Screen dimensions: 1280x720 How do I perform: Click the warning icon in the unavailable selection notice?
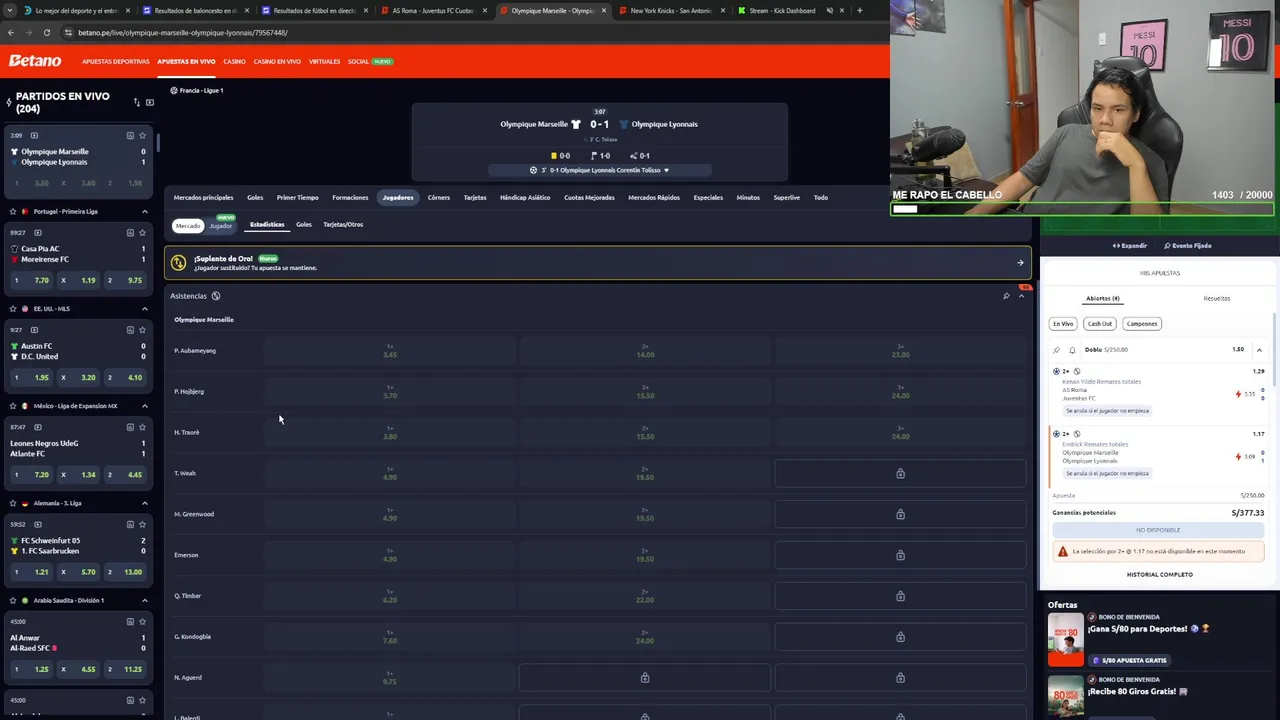[1062, 551]
